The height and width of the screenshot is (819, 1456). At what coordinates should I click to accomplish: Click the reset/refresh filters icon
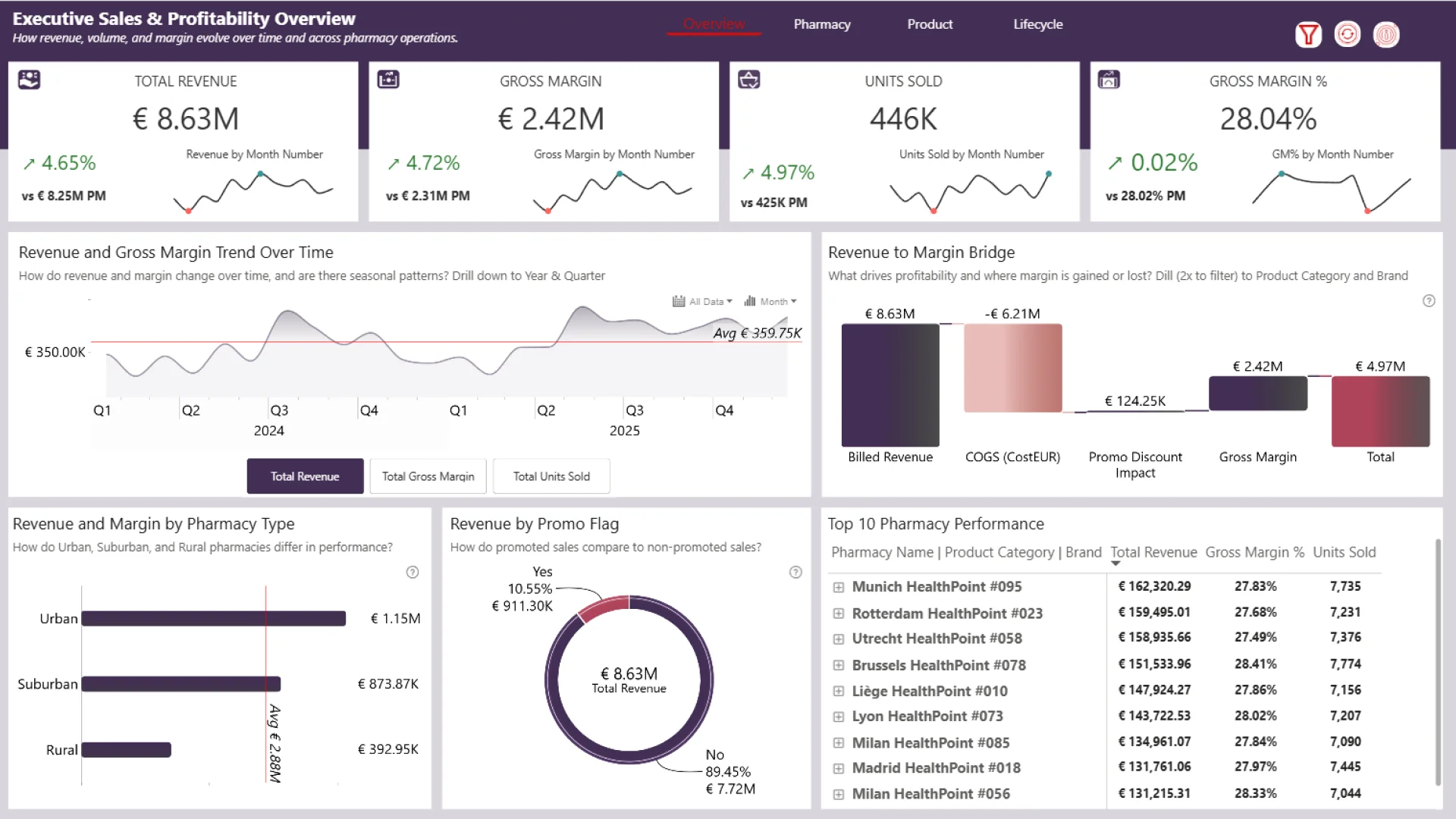(1347, 34)
